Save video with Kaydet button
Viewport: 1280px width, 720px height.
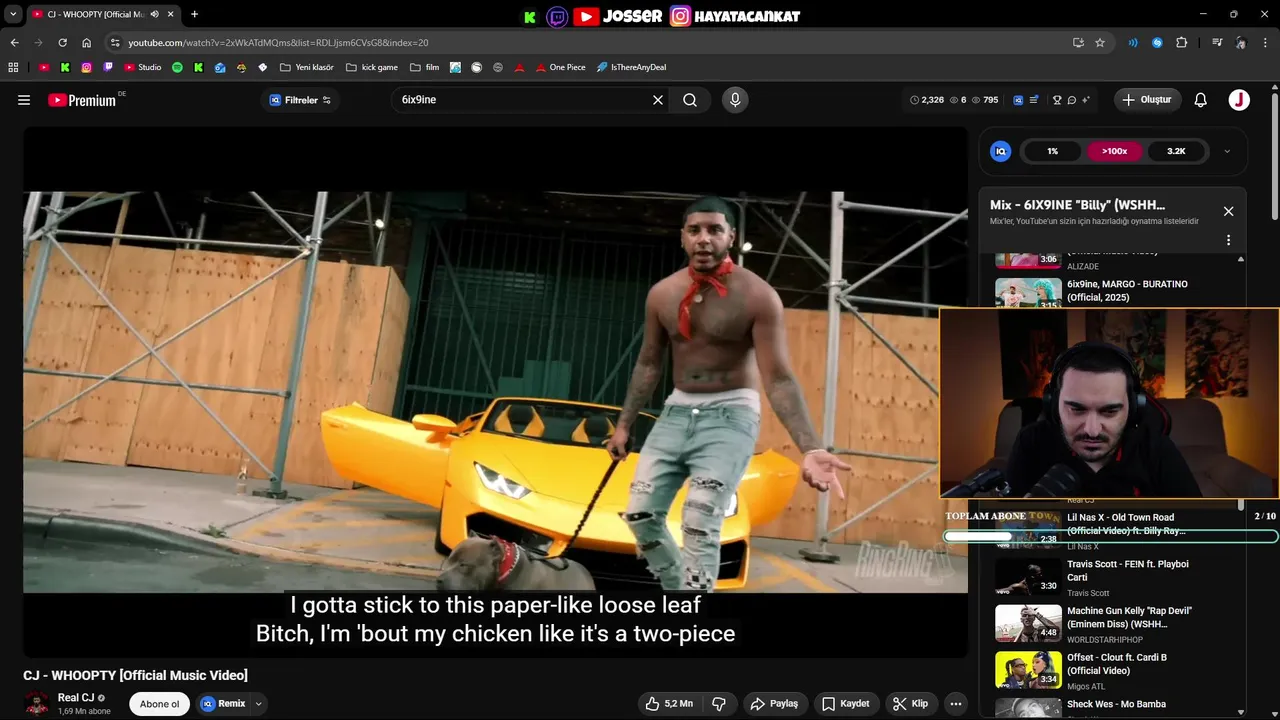pyautogui.click(x=846, y=704)
